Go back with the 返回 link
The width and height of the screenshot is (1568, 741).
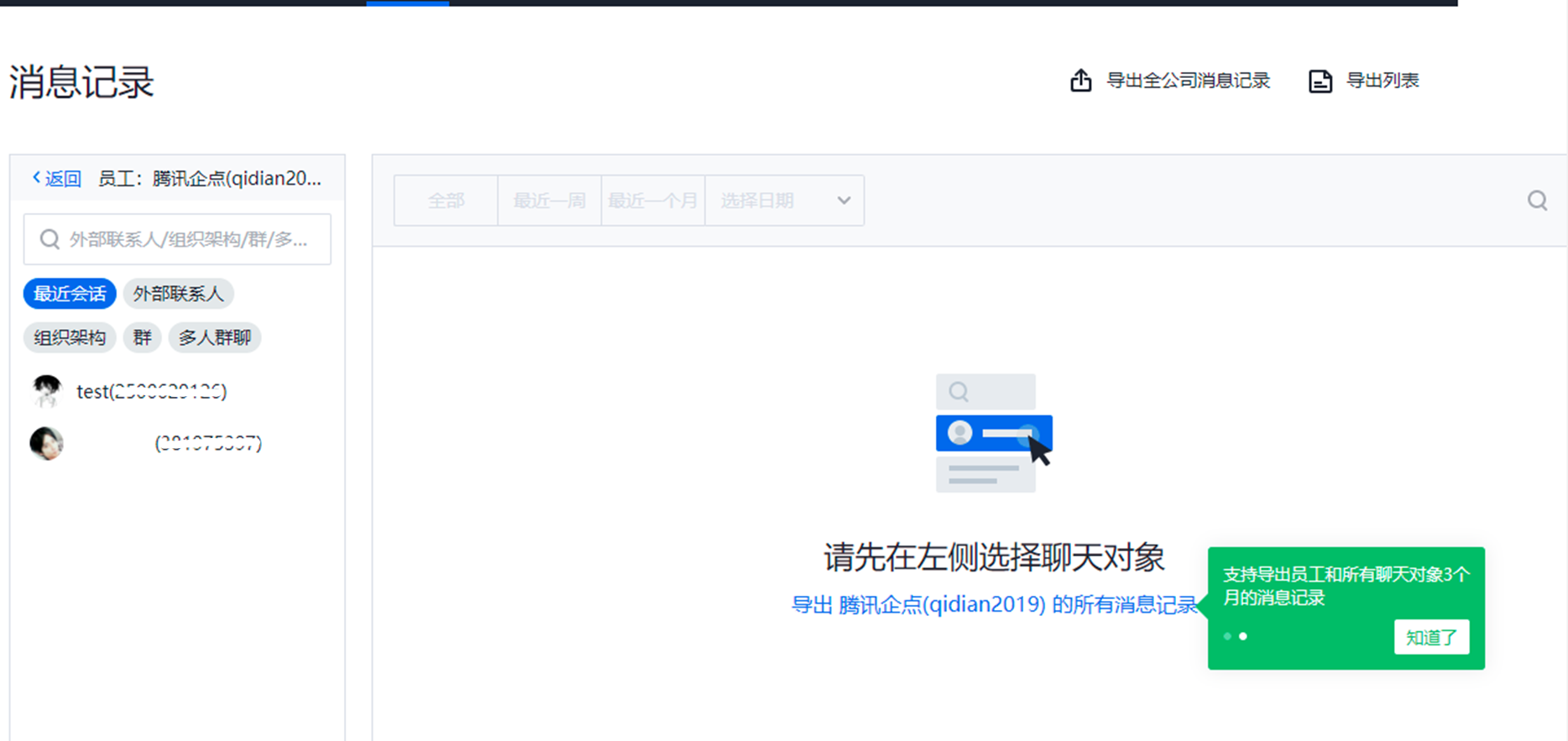tap(63, 179)
